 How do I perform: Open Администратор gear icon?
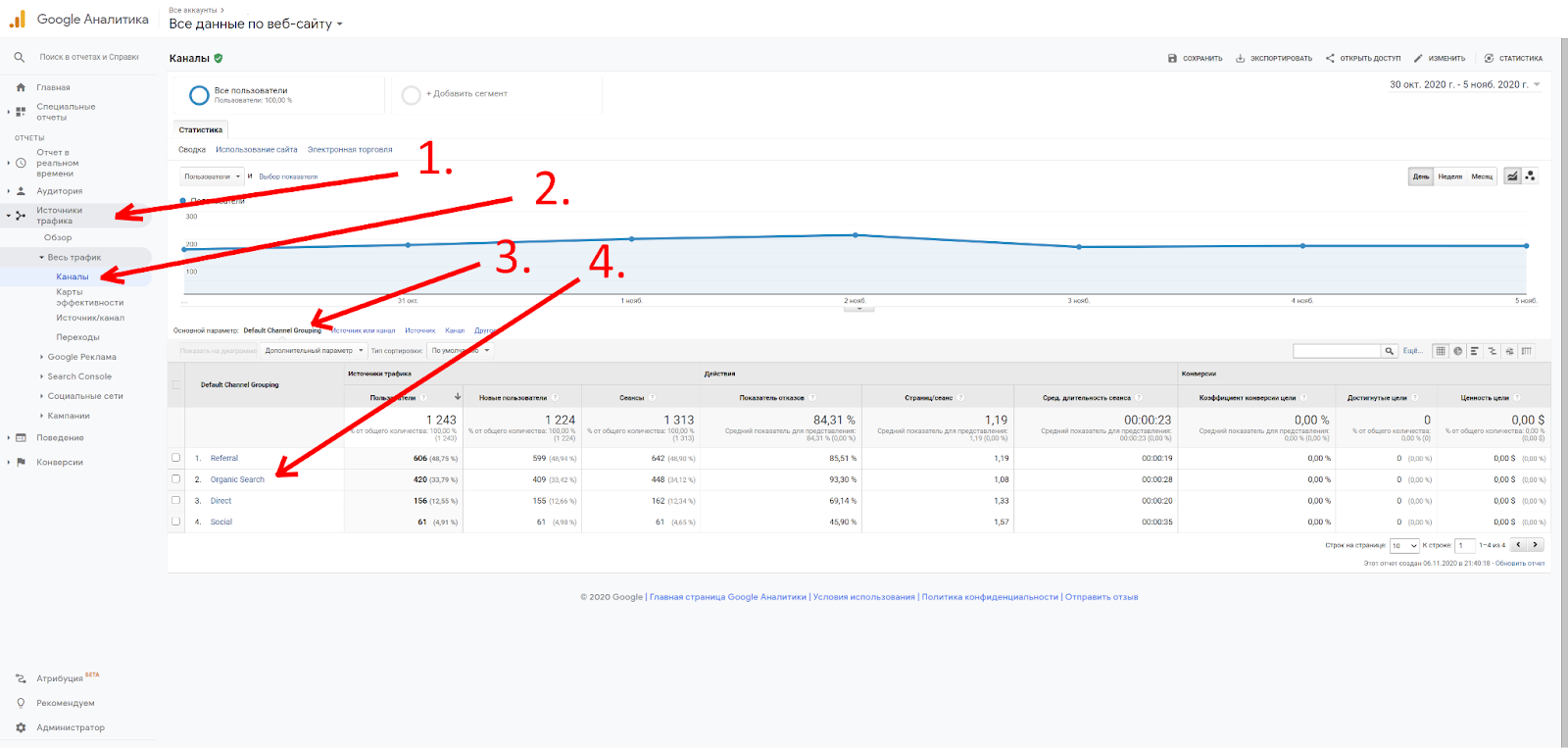click(21, 727)
